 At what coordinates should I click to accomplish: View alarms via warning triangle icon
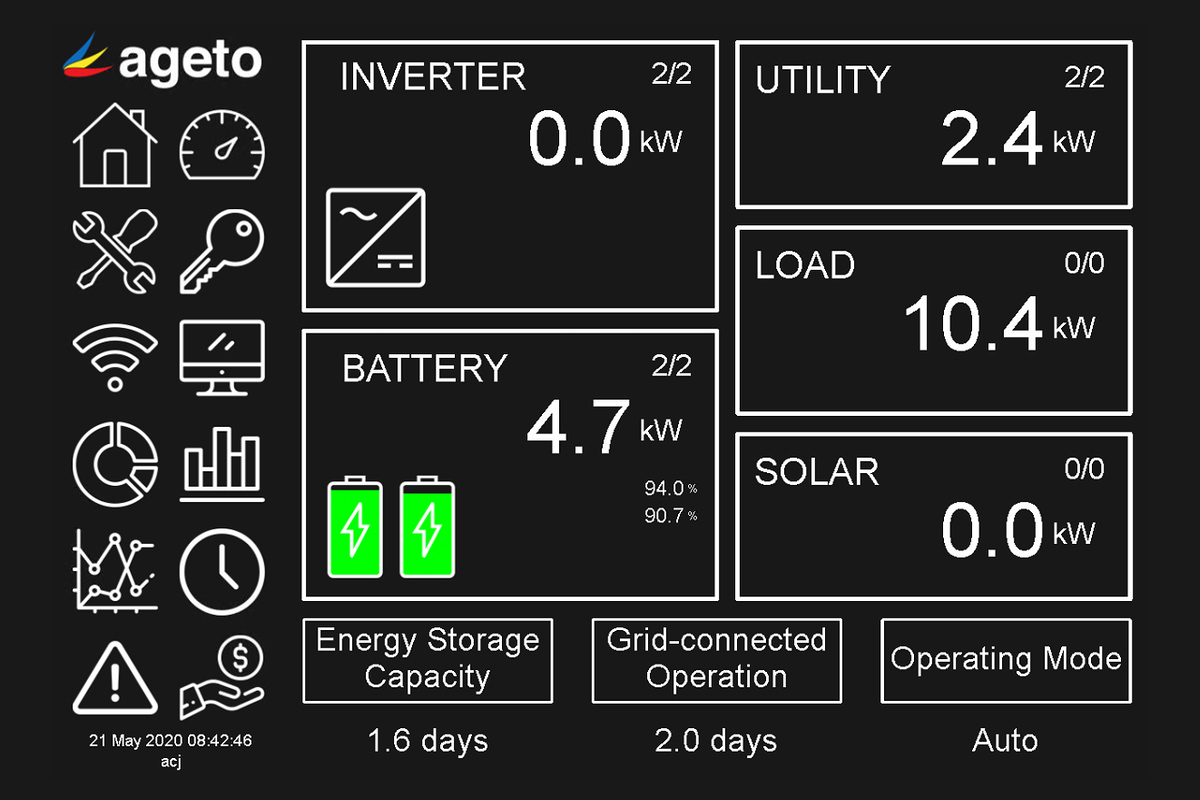tap(115, 677)
